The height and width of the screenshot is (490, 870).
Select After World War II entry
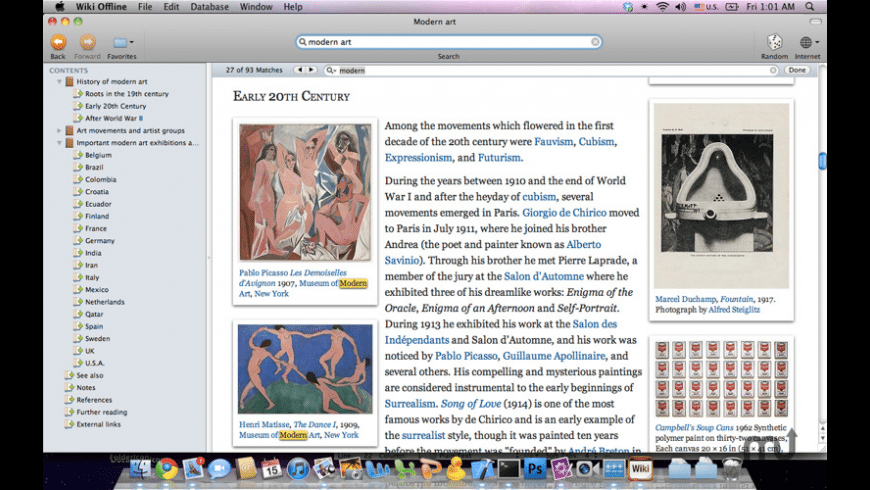point(114,118)
